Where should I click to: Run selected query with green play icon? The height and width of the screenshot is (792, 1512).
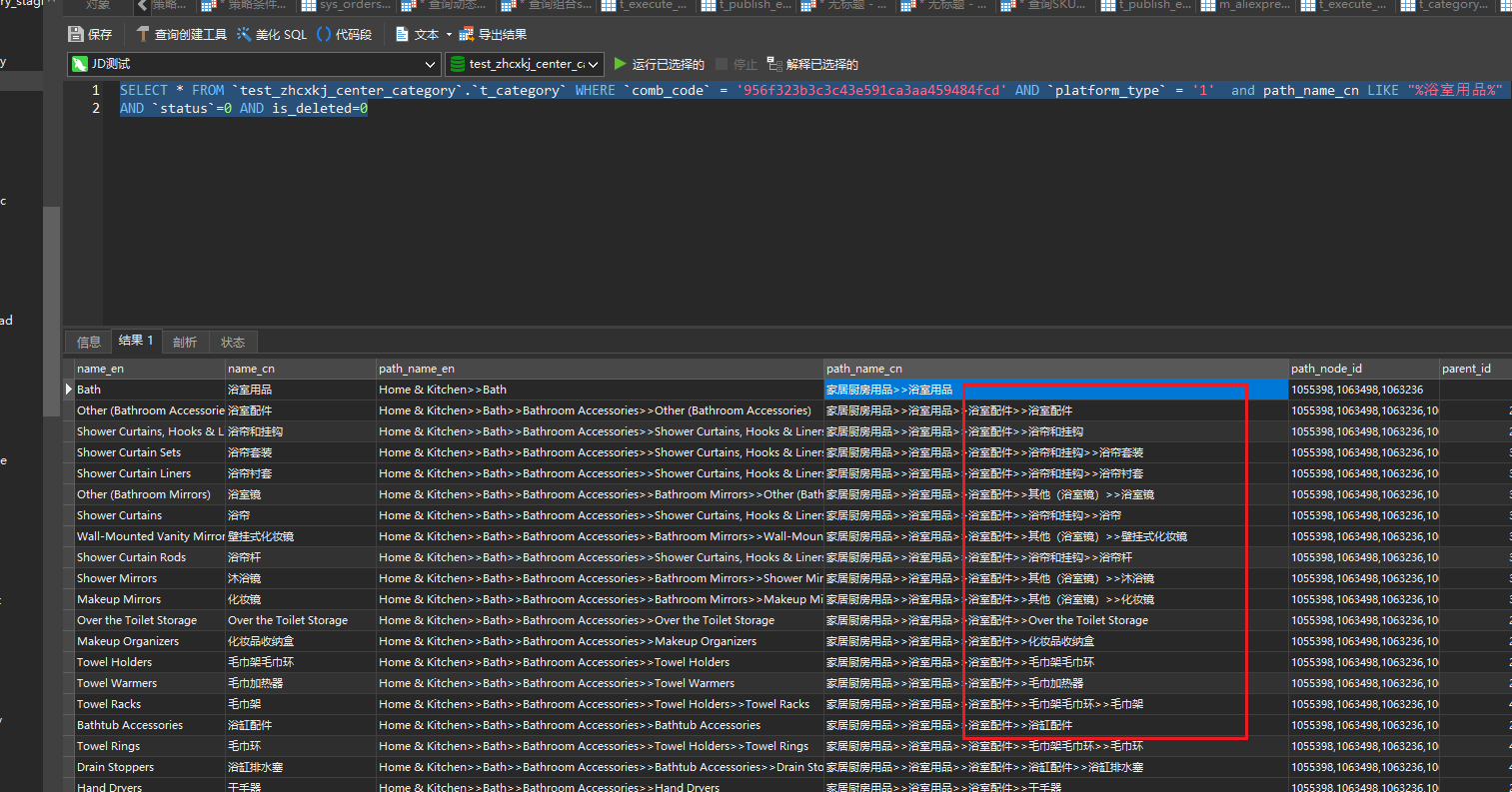coord(621,64)
